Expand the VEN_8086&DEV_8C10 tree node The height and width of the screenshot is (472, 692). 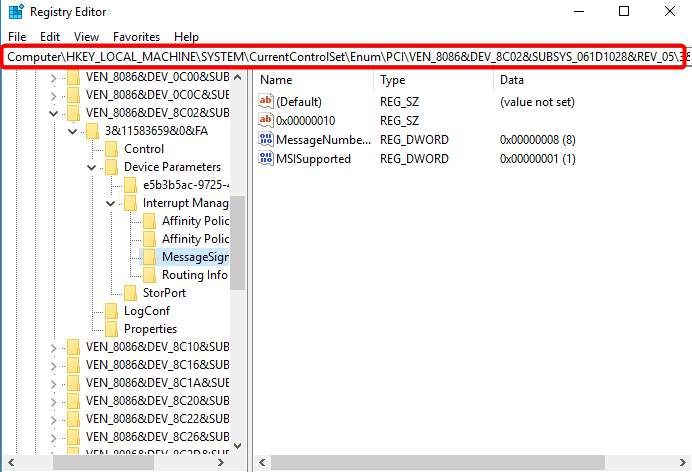click(x=55, y=347)
